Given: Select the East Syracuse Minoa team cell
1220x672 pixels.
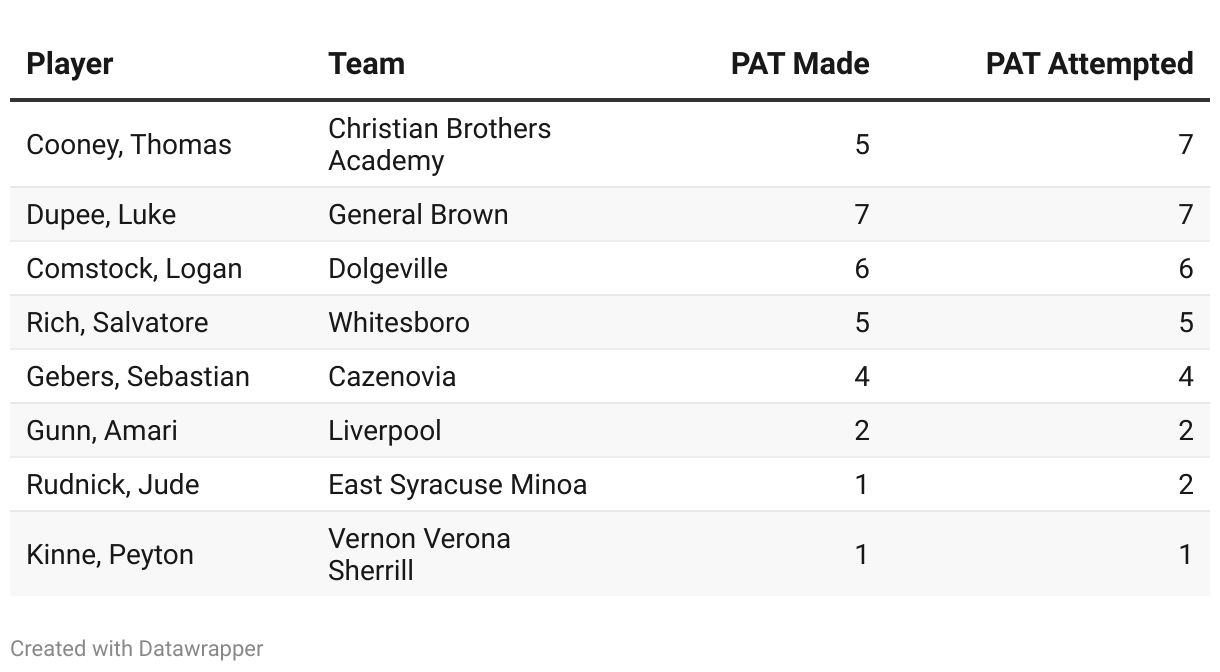Looking at the screenshot, I should pos(457,485).
